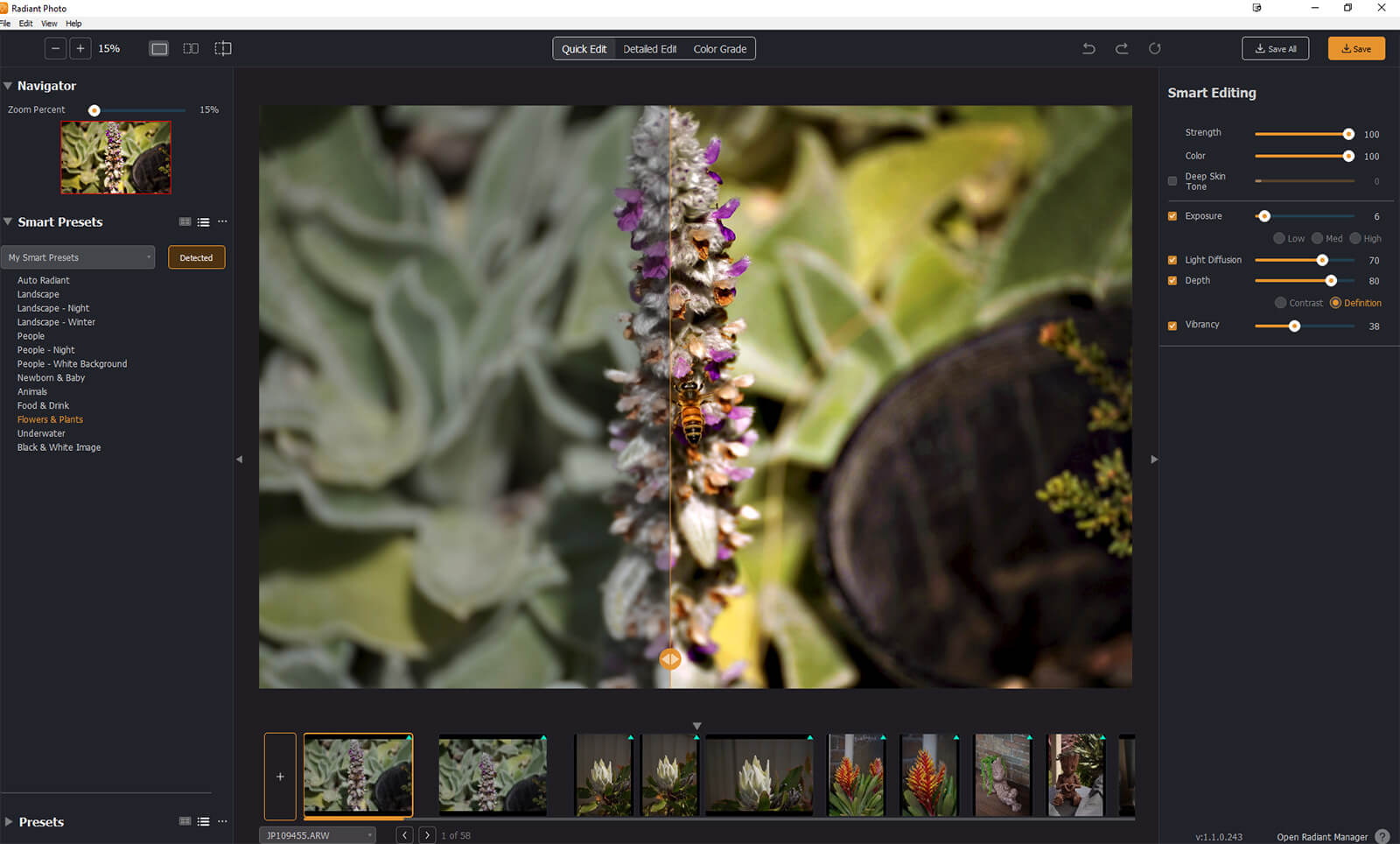
Task: Uncheck the Light Diffusion checkbox
Action: [x=1172, y=260]
